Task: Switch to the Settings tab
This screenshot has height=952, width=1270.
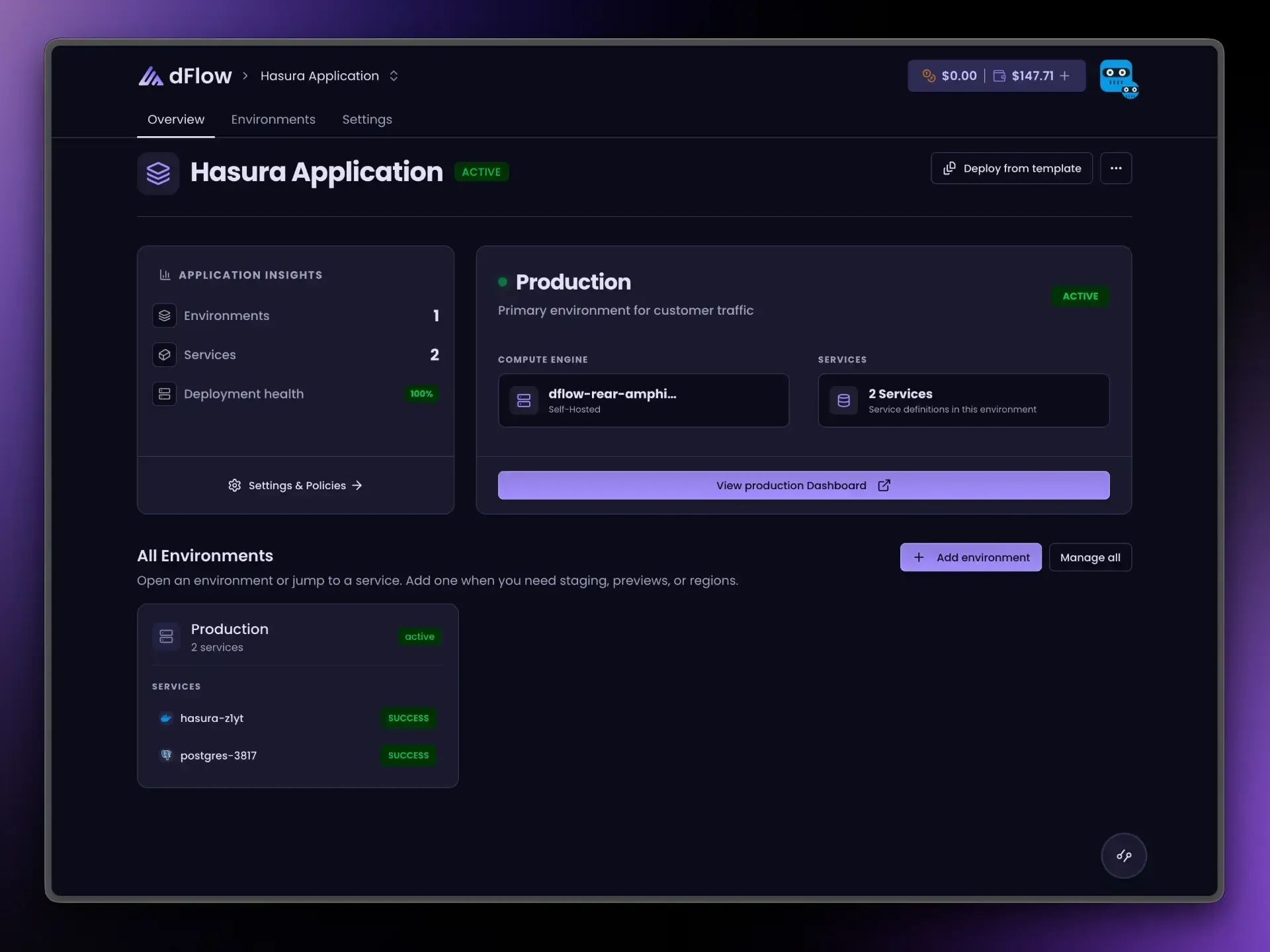Action: coord(367,120)
